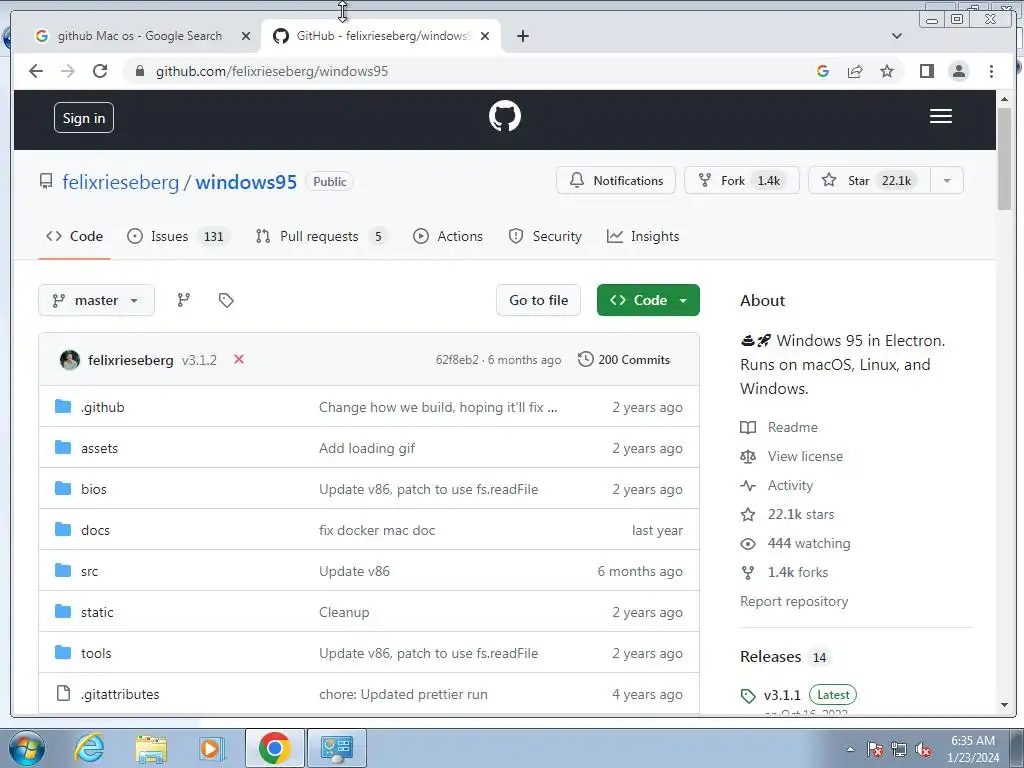
Task: Open the .github folder
Action: tap(103, 408)
